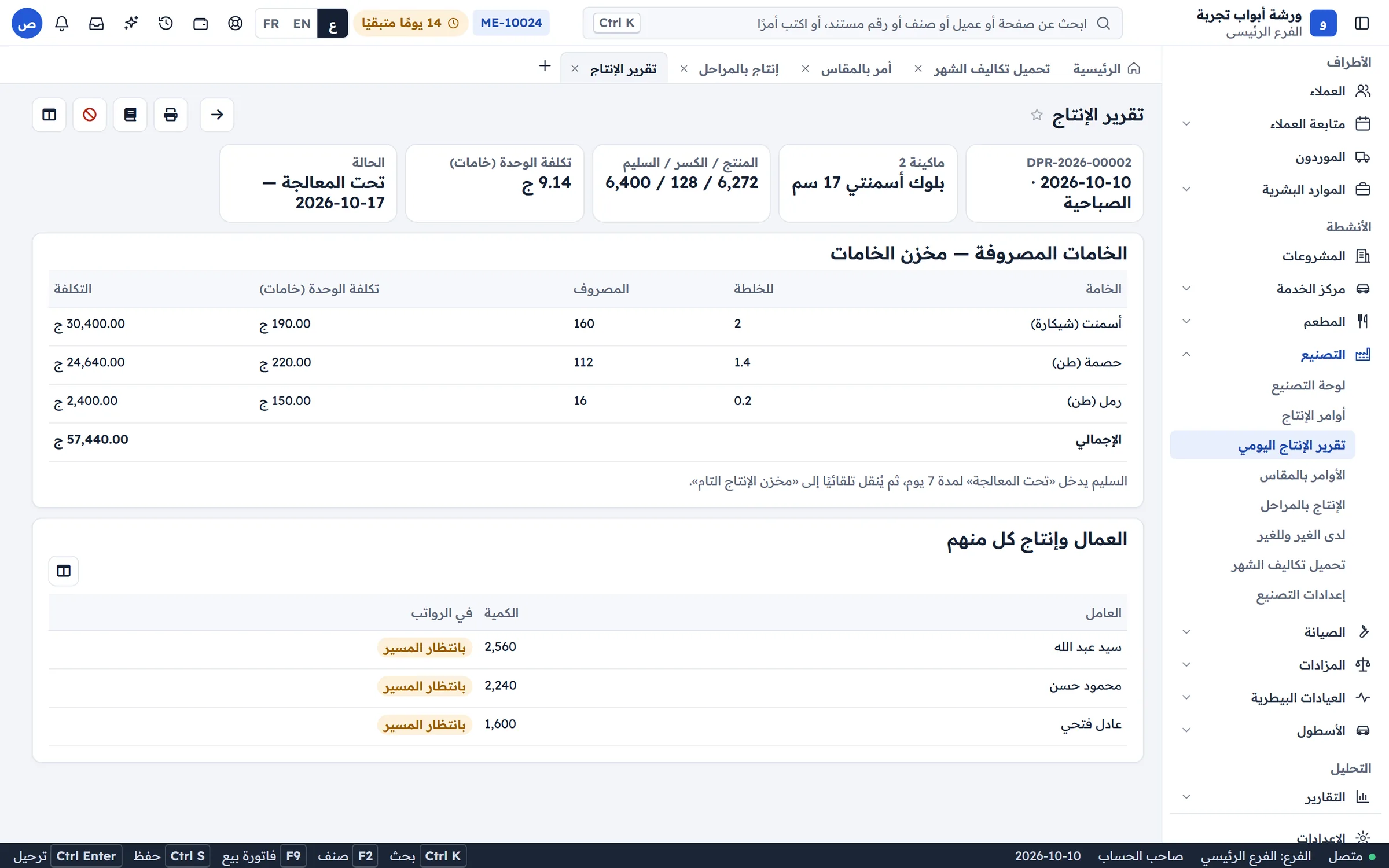Toggle the sidebar panel icon
The height and width of the screenshot is (868, 1389).
pyautogui.click(x=1362, y=23)
